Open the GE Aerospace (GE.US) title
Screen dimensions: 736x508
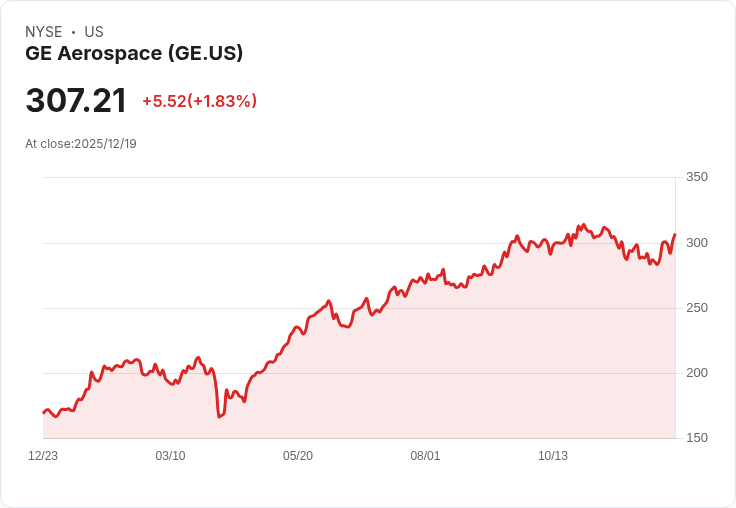tap(134, 53)
